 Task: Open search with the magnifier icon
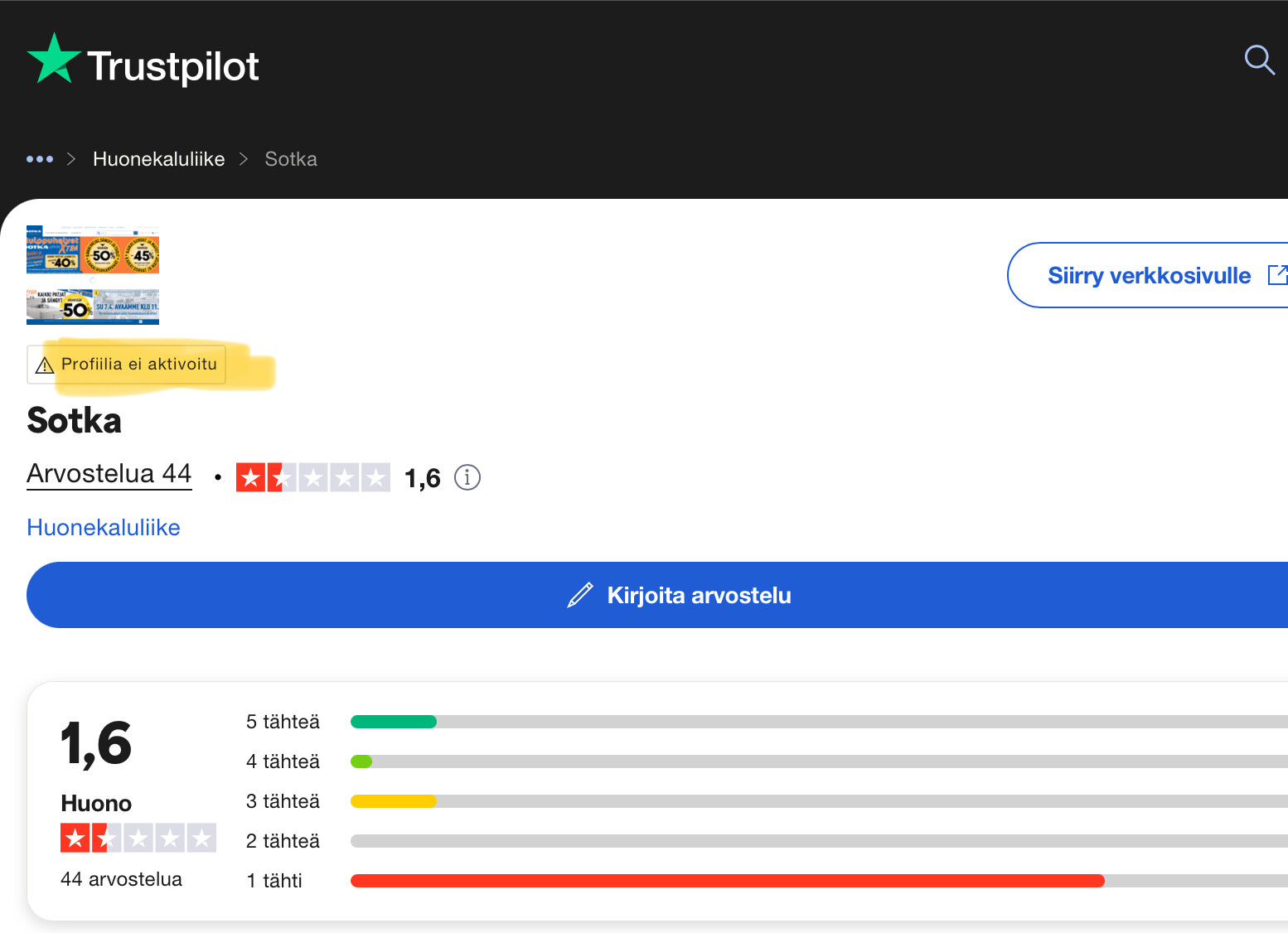1259,60
